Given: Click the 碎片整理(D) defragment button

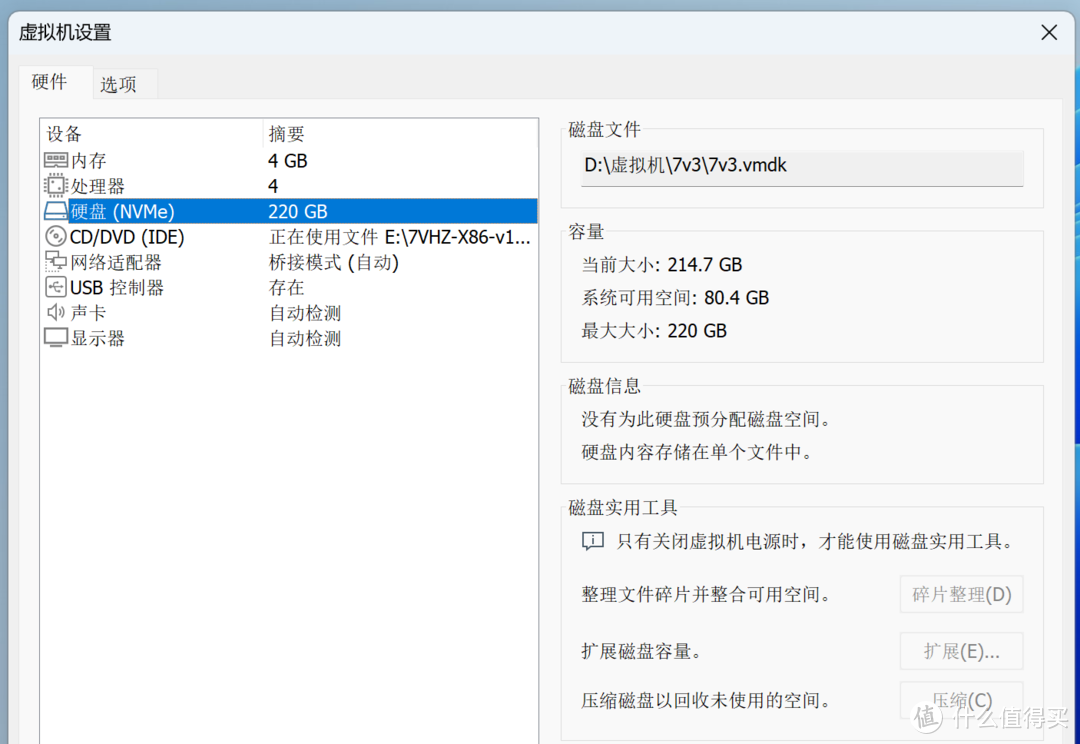Looking at the screenshot, I should tap(960, 594).
